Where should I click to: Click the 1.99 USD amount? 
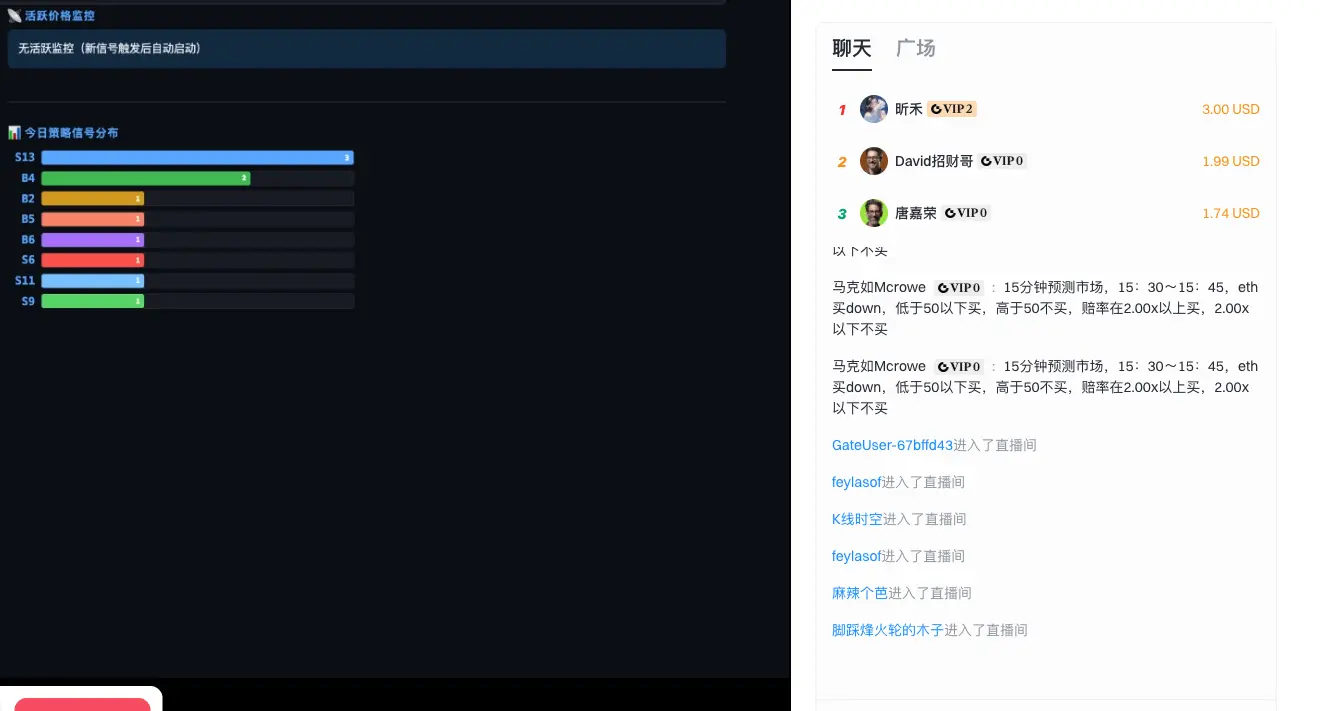coord(1231,161)
